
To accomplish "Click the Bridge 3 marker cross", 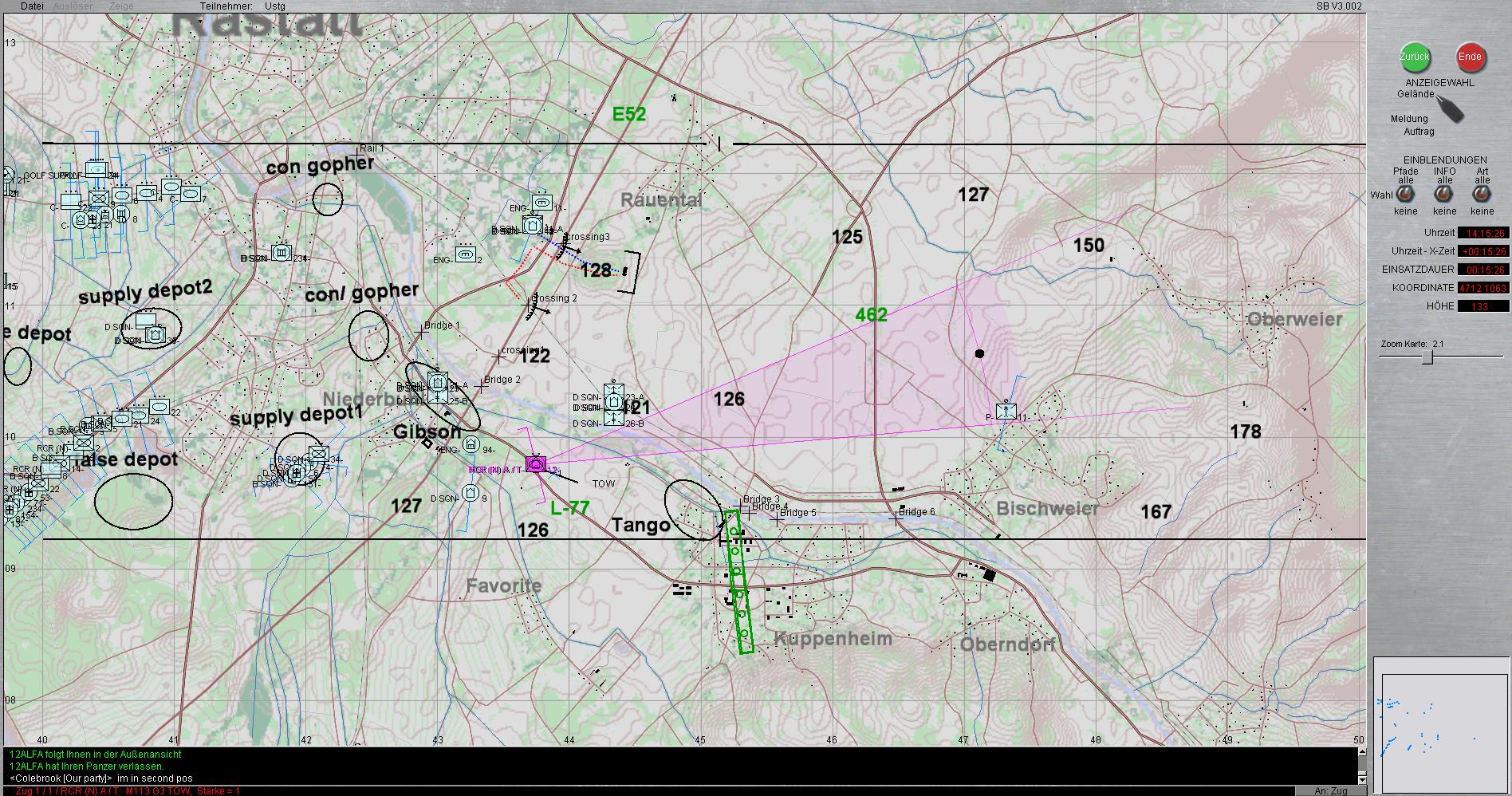I will click(741, 506).
